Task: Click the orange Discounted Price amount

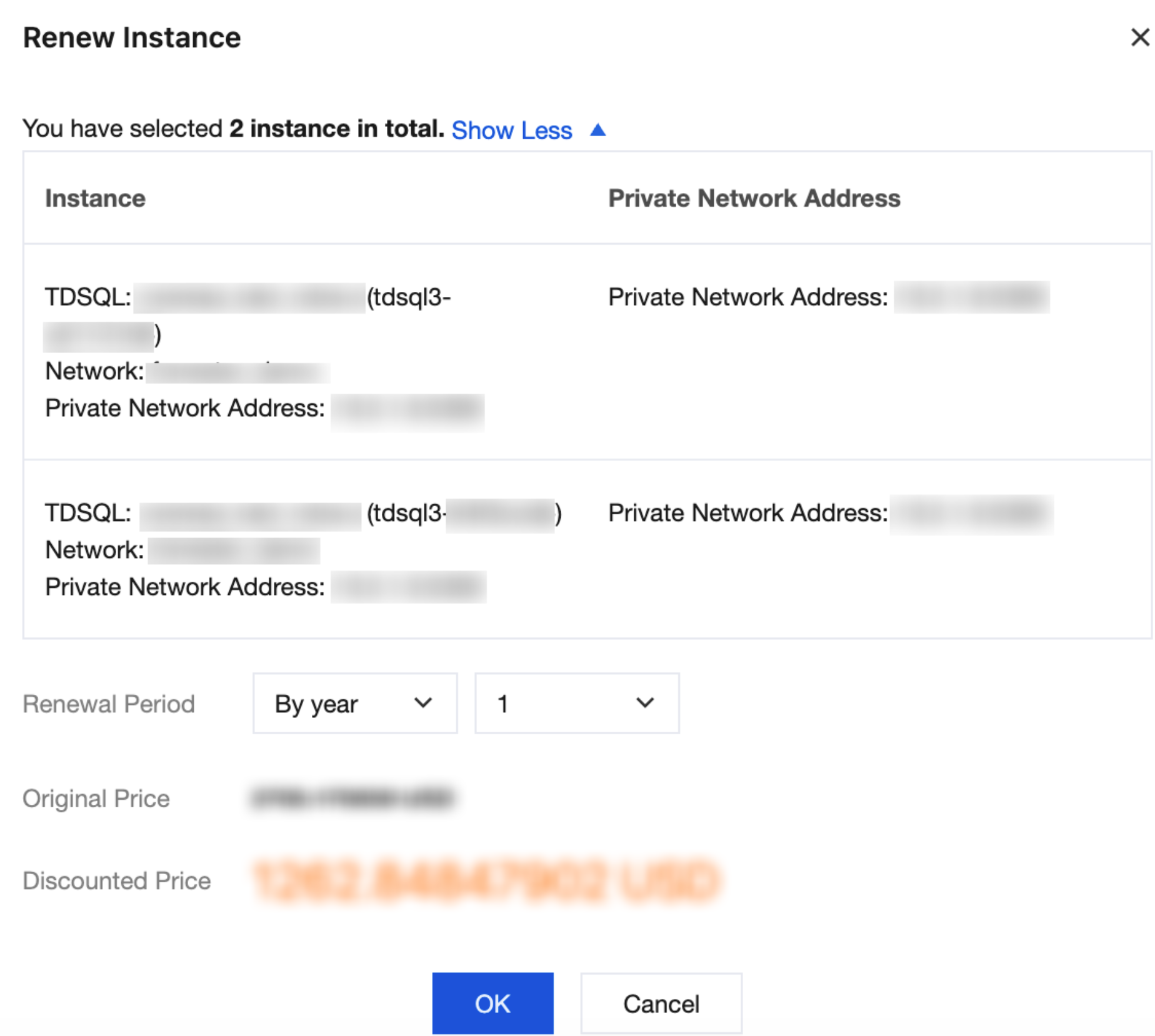Action: pyautogui.click(x=486, y=881)
